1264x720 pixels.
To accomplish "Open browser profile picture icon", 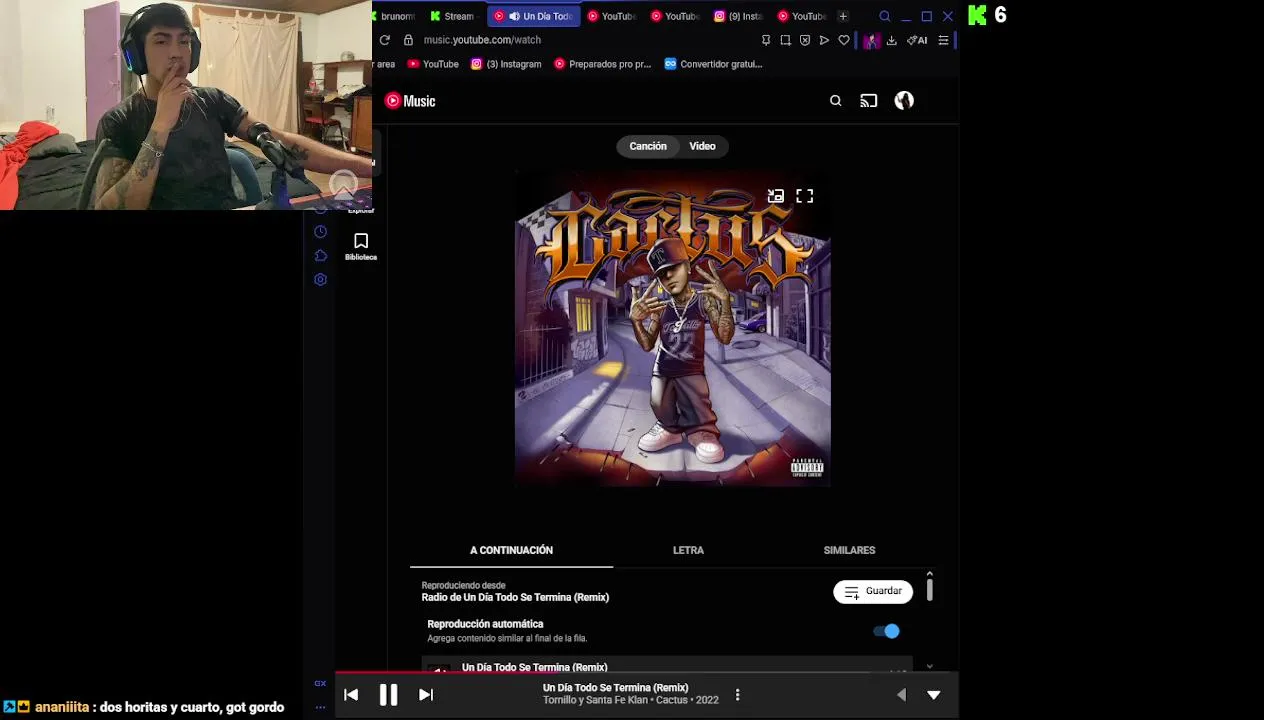I will point(871,40).
